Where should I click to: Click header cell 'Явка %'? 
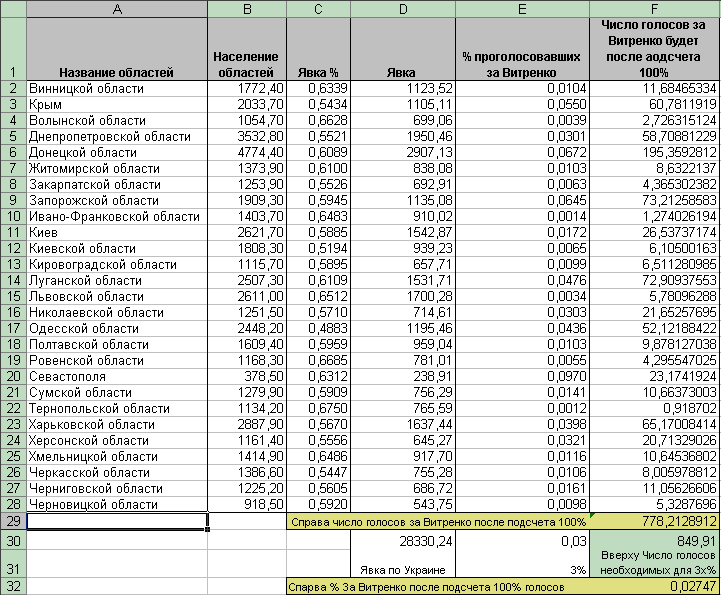click(x=318, y=49)
